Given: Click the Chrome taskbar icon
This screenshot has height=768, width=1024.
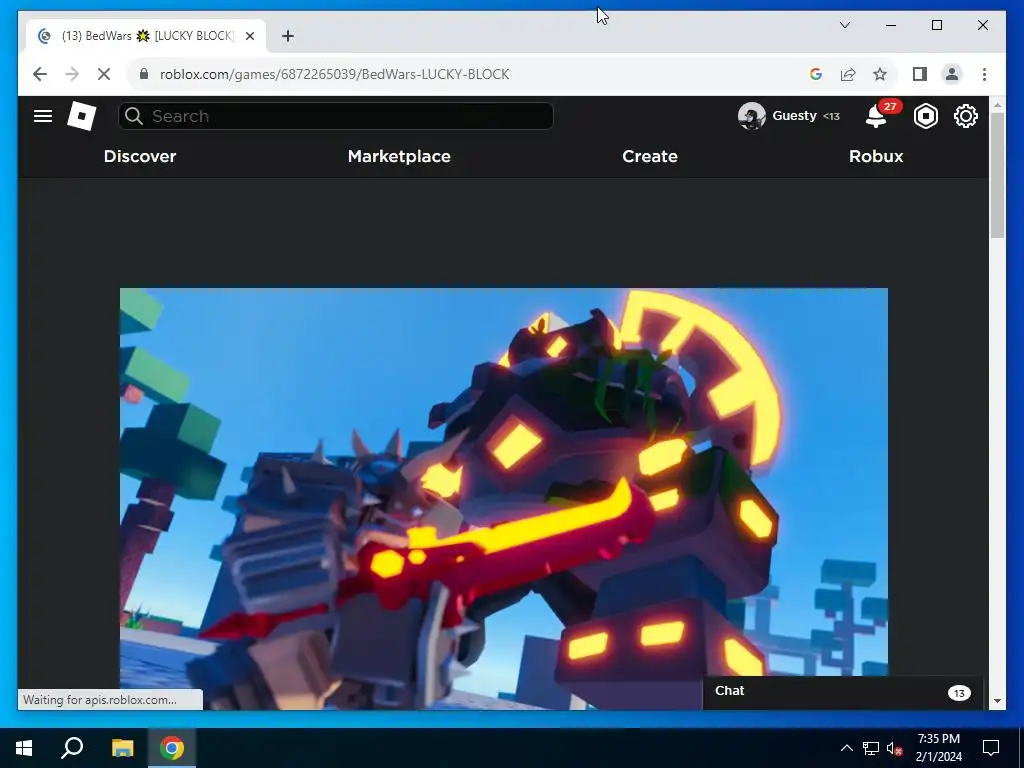Looking at the screenshot, I should coord(172,748).
